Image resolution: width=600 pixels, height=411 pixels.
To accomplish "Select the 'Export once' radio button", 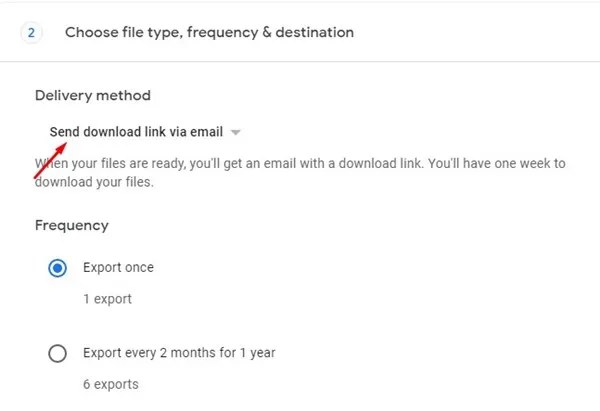I will pyautogui.click(x=57, y=268).
